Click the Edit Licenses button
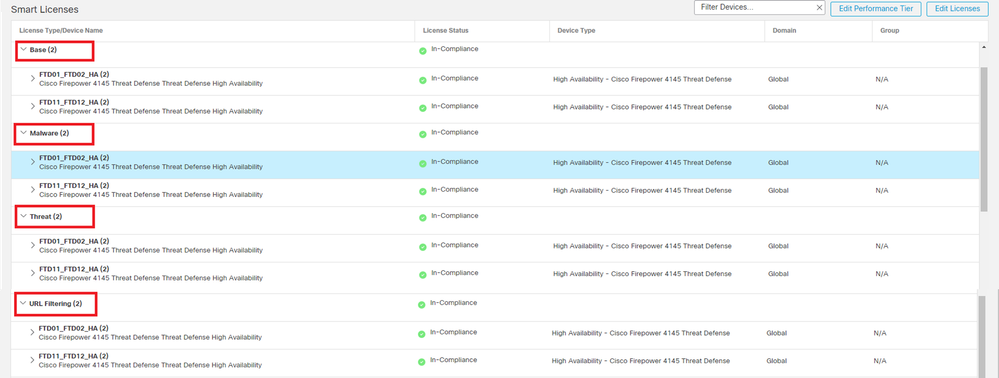Image resolution: width=999 pixels, height=378 pixels. tap(957, 8)
